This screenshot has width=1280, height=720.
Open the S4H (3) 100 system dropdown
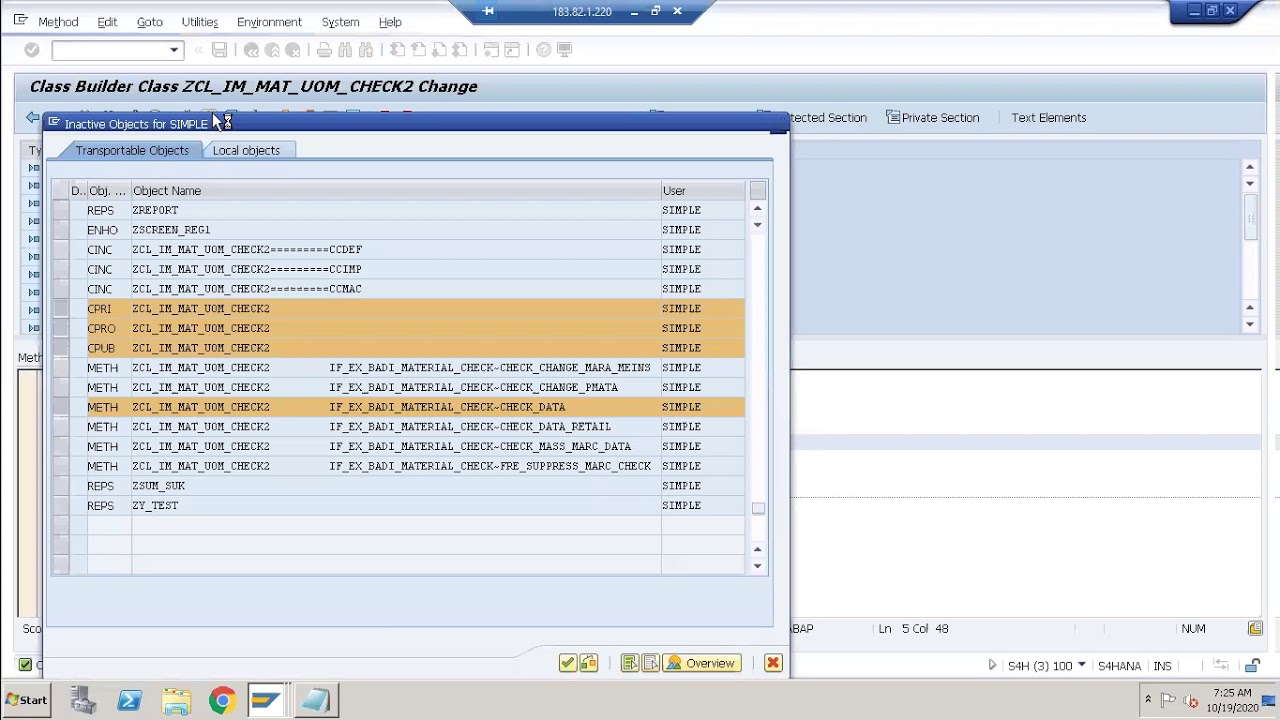tap(1081, 666)
